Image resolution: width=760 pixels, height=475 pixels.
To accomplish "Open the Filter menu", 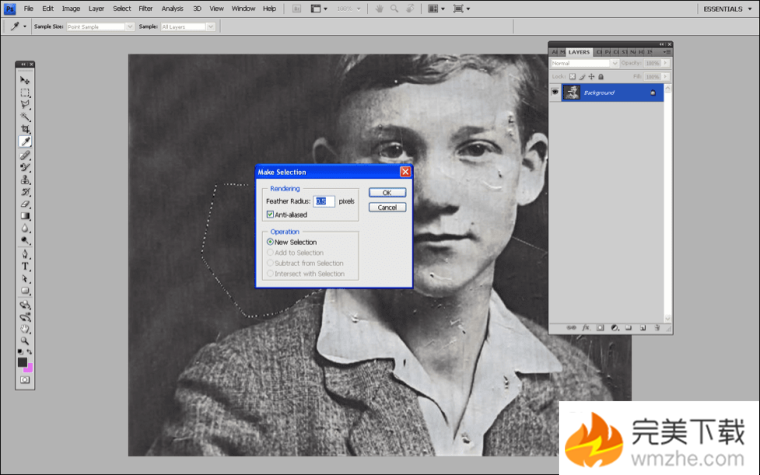I will (145, 8).
